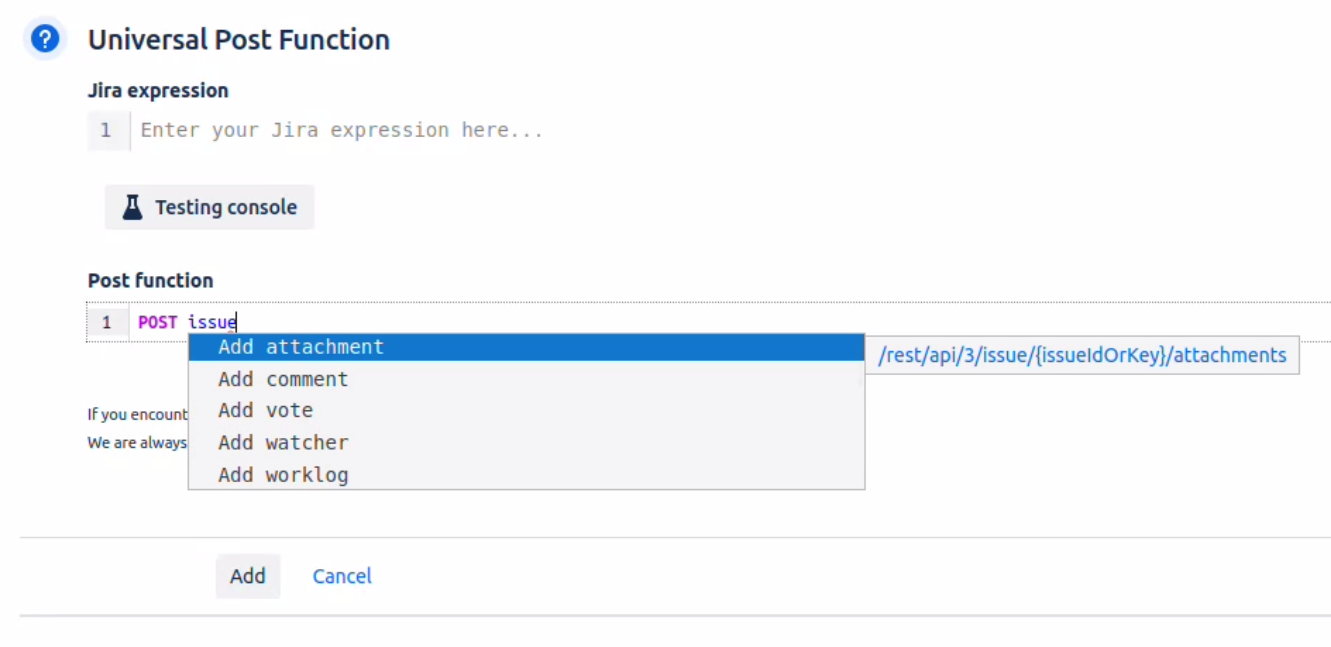Viewport: 1331px width, 647px height.
Task: Click the text starting with We are always
Action: pyautogui.click(x=137, y=442)
